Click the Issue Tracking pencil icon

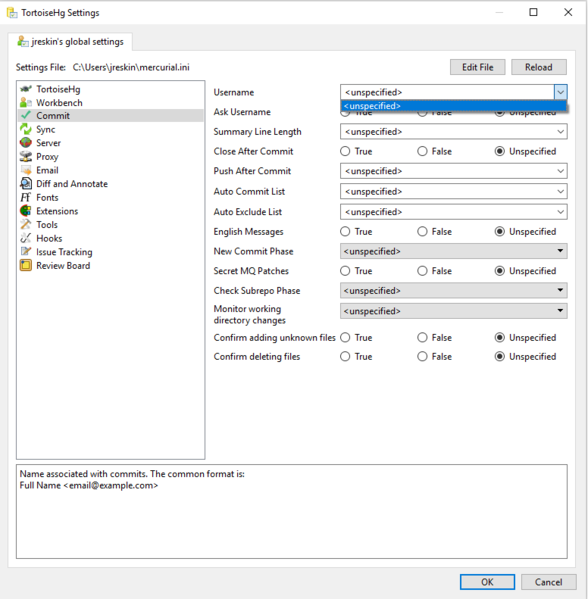coord(26,251)
